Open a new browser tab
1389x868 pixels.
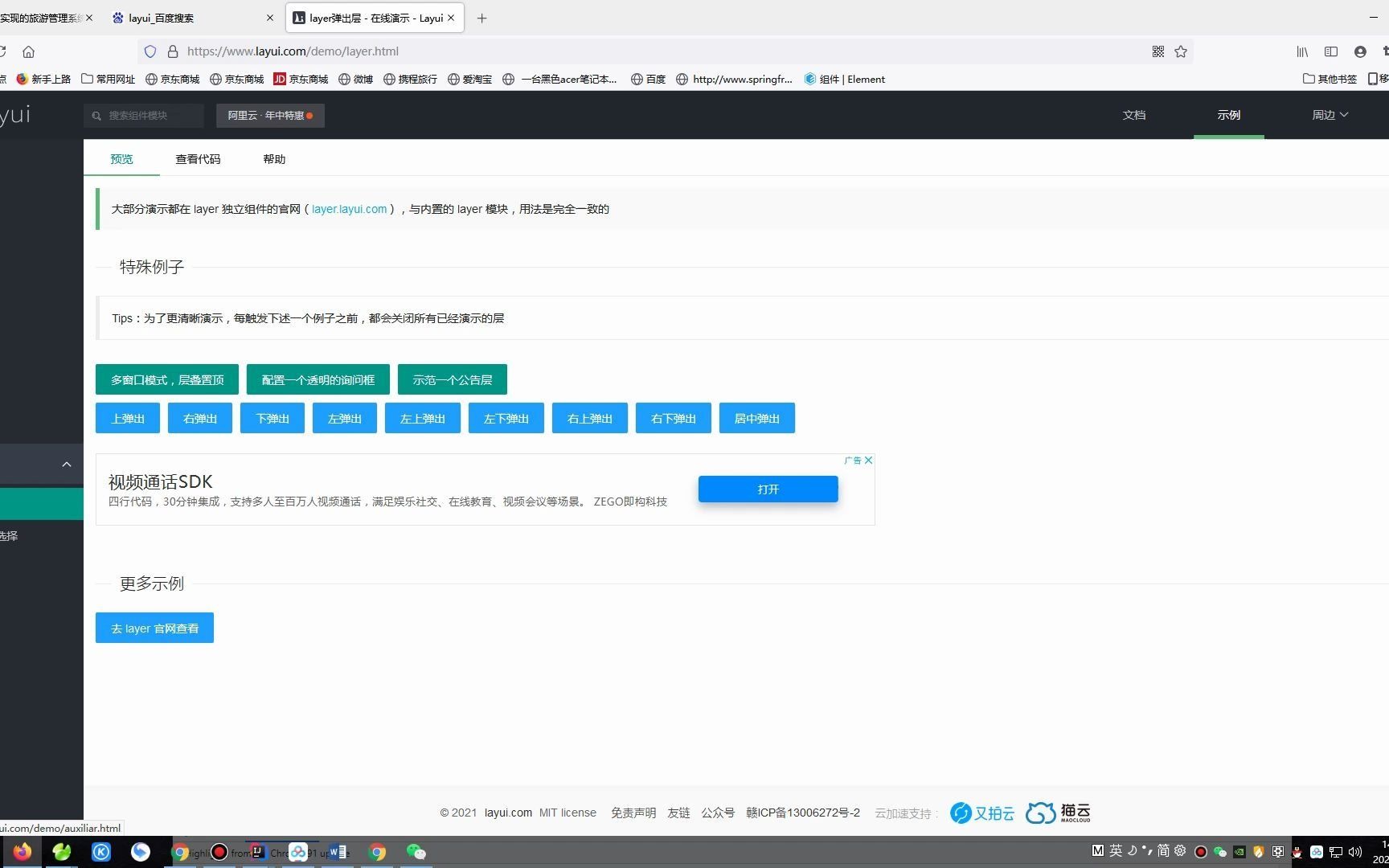tap(481, 18)
